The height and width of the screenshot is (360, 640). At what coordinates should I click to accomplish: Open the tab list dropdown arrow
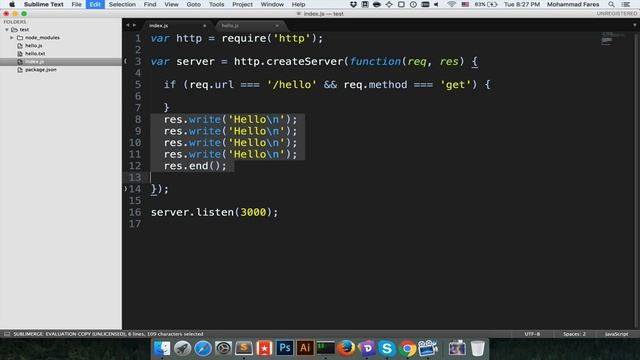(x=634, y=25)
